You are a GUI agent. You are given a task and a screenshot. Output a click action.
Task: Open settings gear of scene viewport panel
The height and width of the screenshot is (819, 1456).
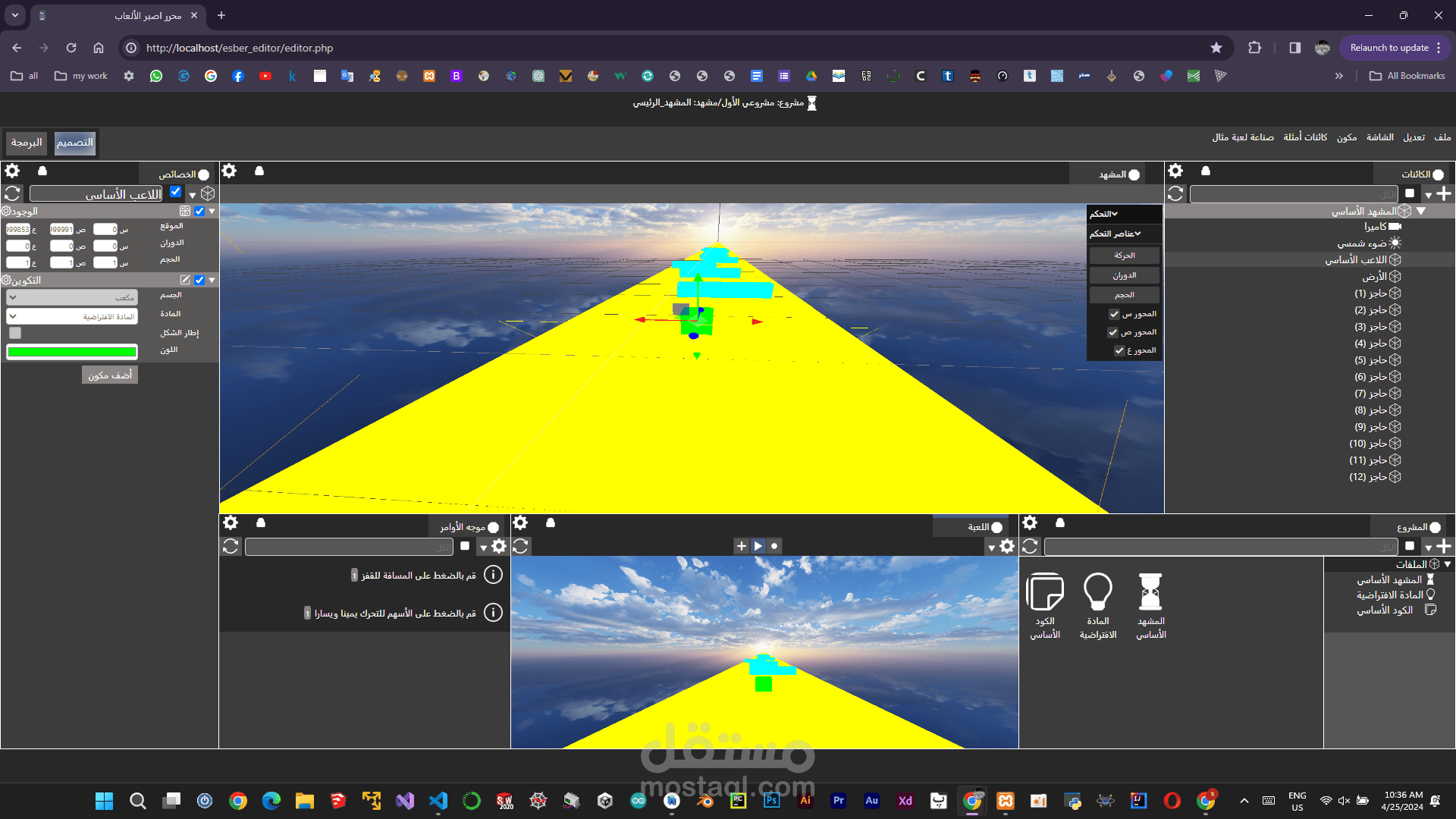pos(229,171)
